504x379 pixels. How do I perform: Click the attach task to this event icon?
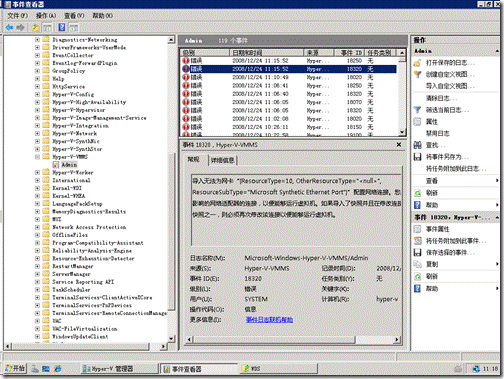click(x=417, y=241)
